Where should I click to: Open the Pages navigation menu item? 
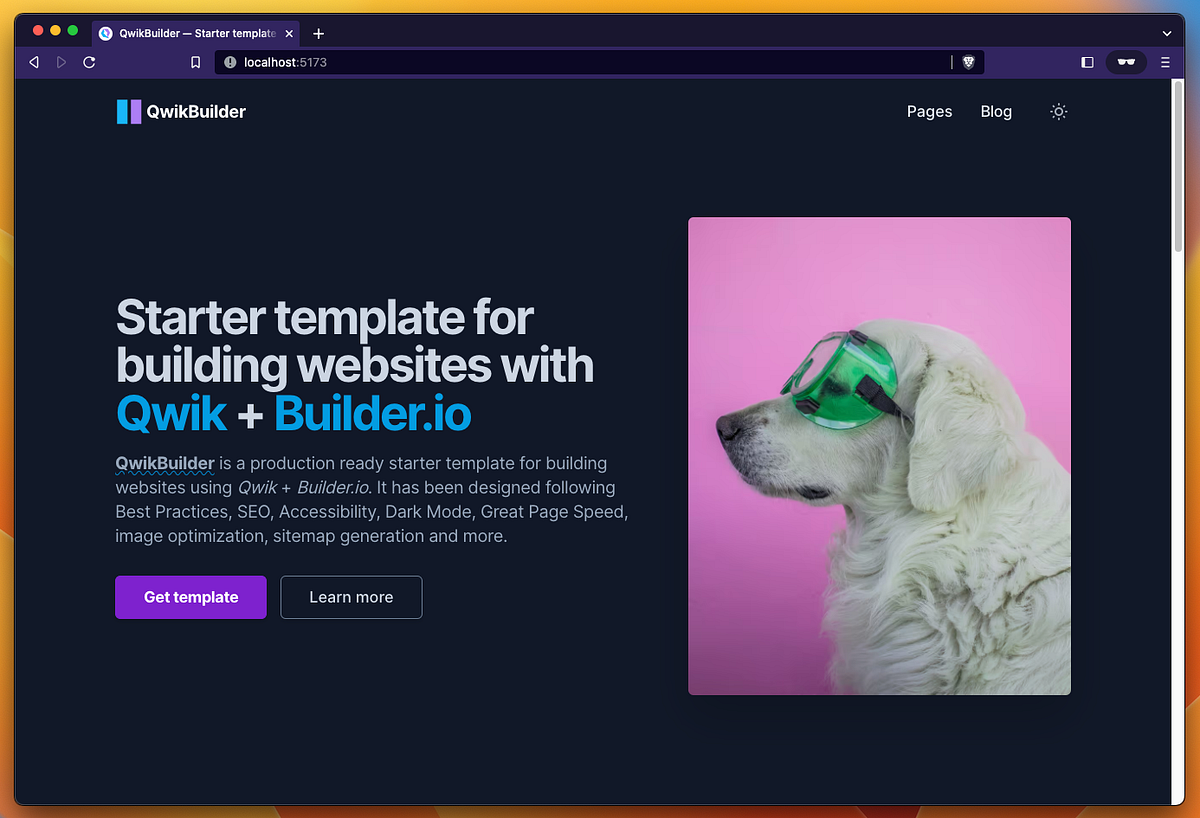tap(929, 111)
